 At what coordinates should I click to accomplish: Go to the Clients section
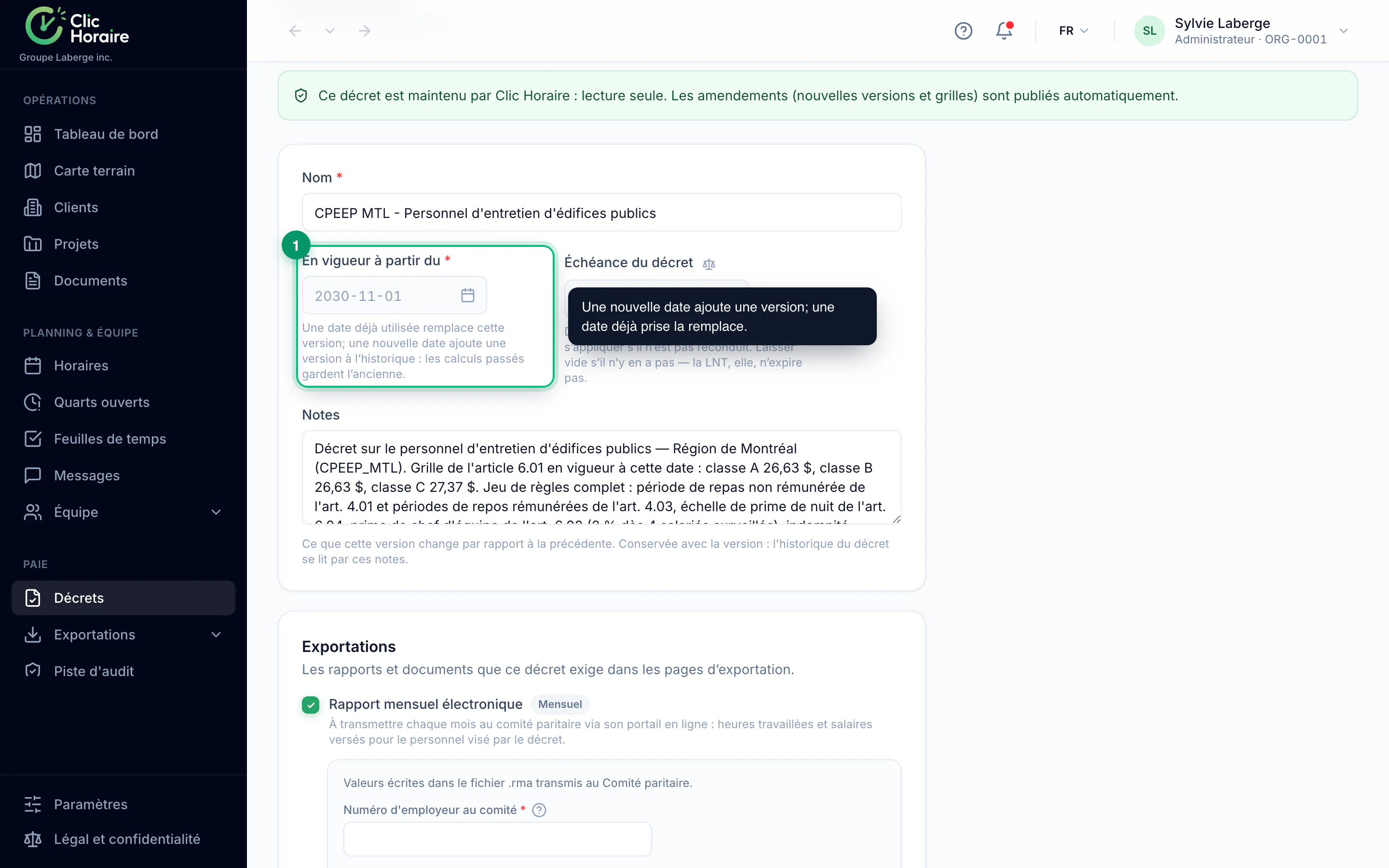(123, 207)
